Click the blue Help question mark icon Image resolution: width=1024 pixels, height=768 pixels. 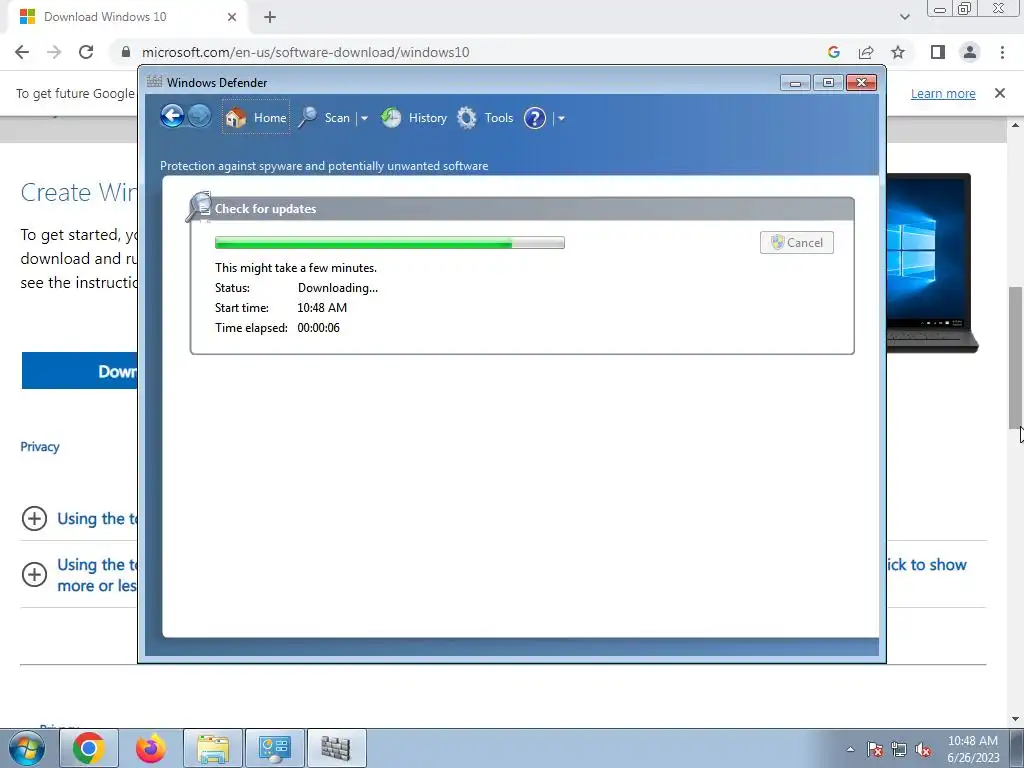[x=535, y=118]
